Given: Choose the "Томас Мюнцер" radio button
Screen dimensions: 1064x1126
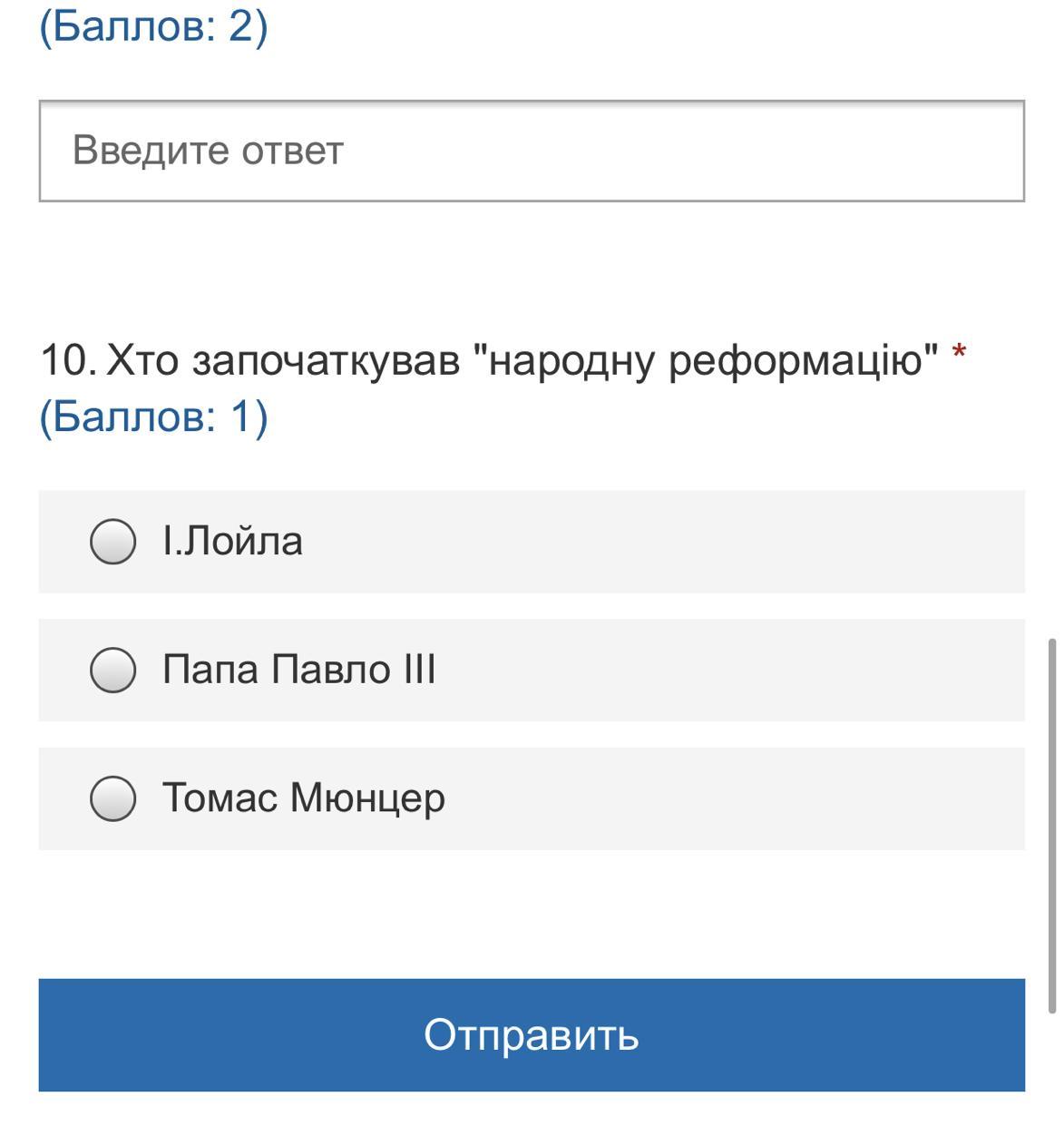Looking at the screenshot, I should coord(113,798).
